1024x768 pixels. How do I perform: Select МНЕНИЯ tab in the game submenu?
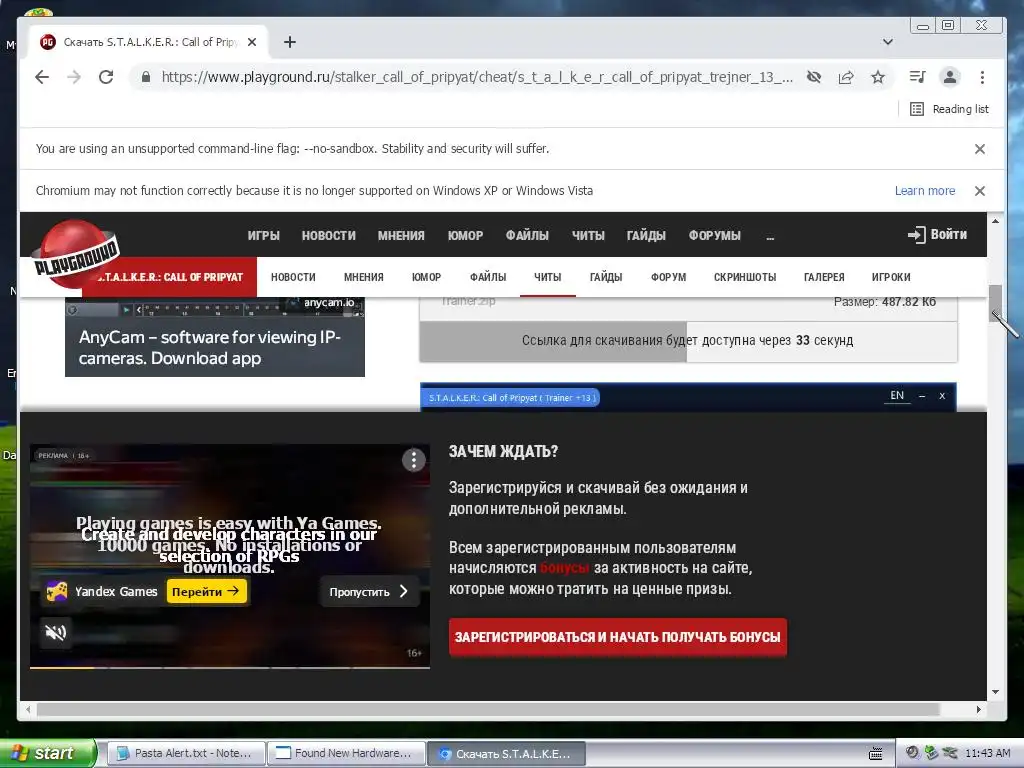[364, 277]
